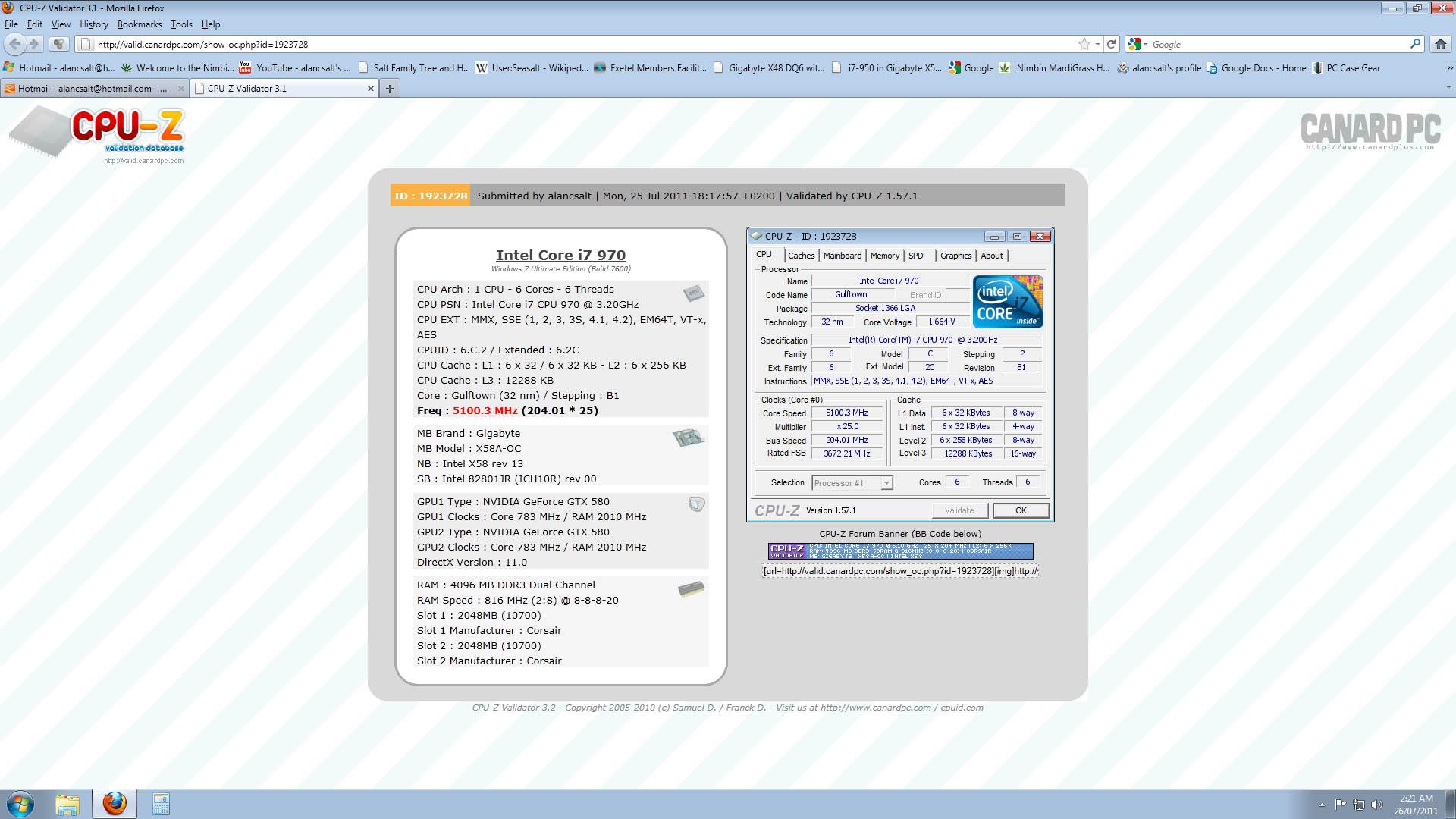Open Windows Explorer from the taskbar
The image size is (1456, 819).
(67, 804)
